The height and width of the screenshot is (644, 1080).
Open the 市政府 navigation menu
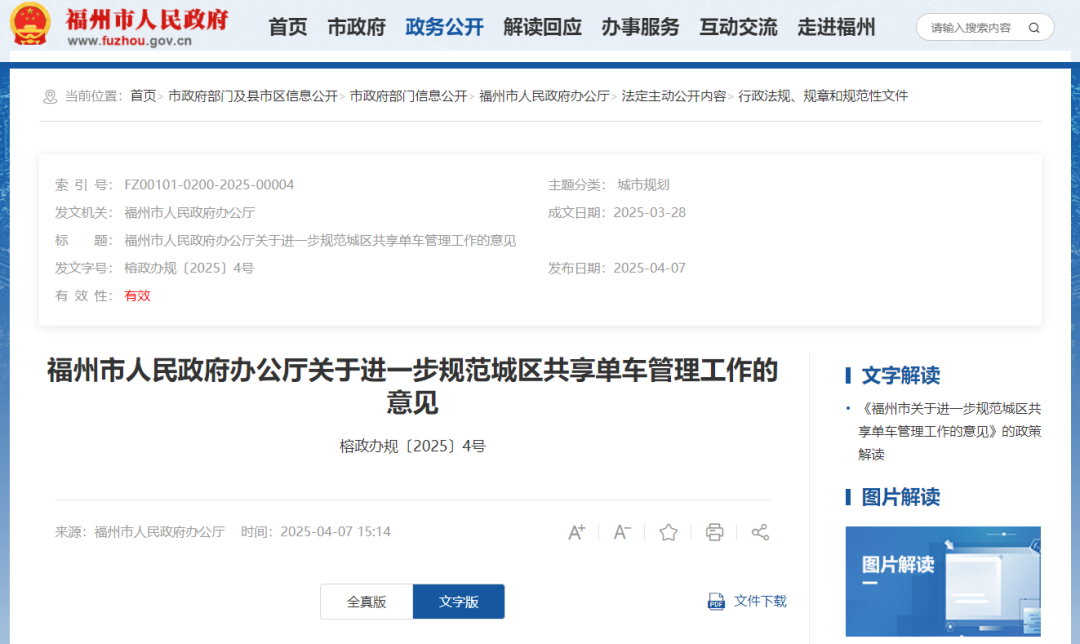[x=356, y=28]
